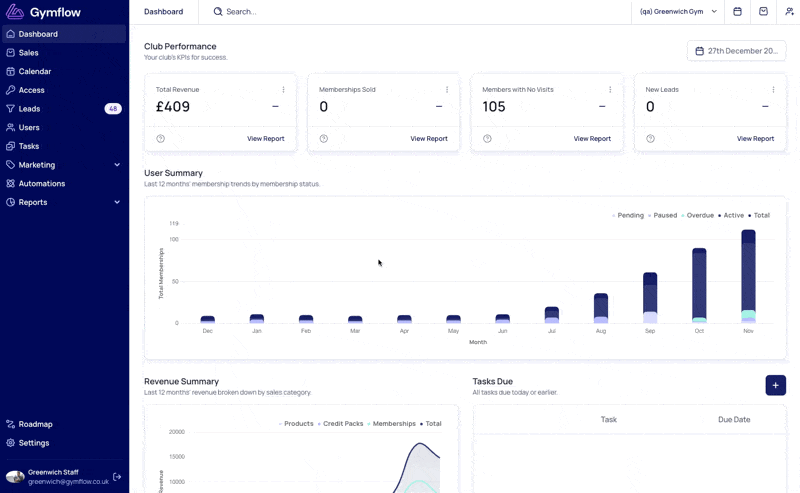Screen dimensions: 800x493
Task: Click the add user icon in top bar
Action: coord(789,11)
